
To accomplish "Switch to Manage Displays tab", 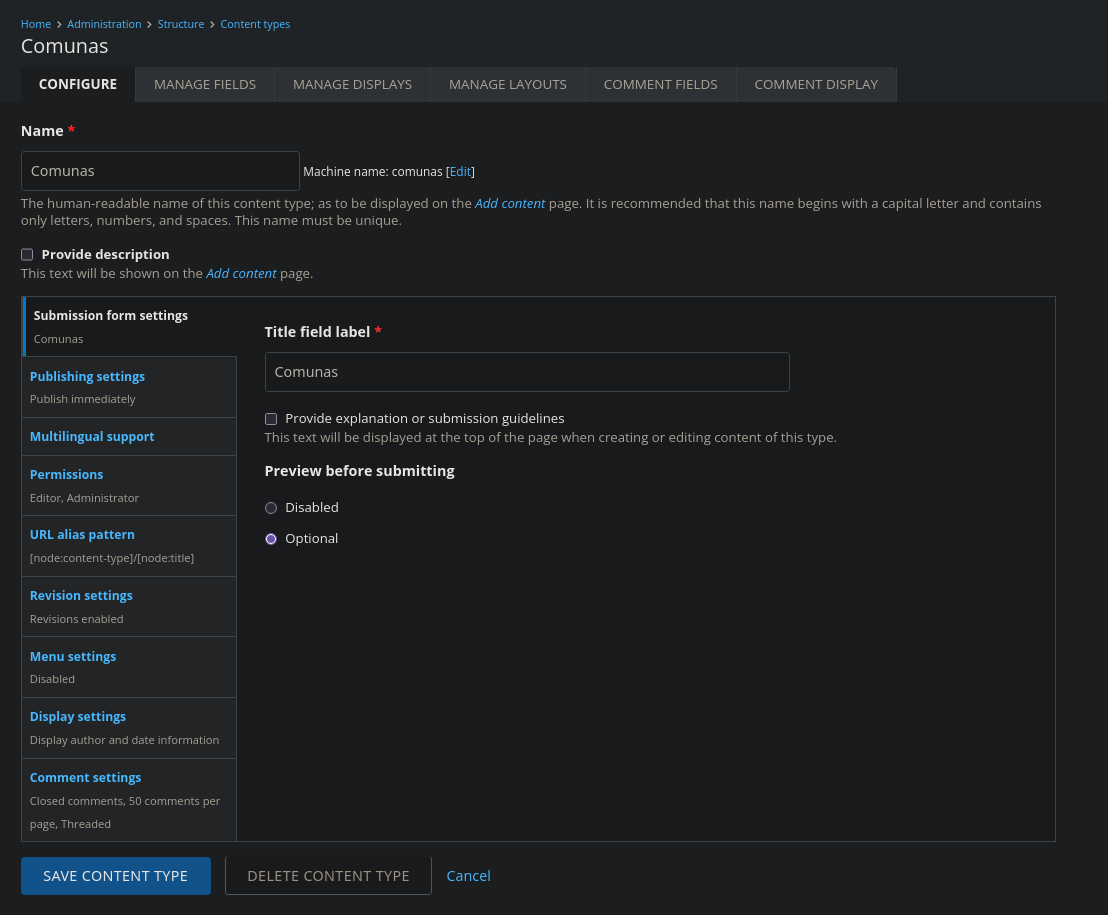I will pyautogui.click(x=352, y=85).
